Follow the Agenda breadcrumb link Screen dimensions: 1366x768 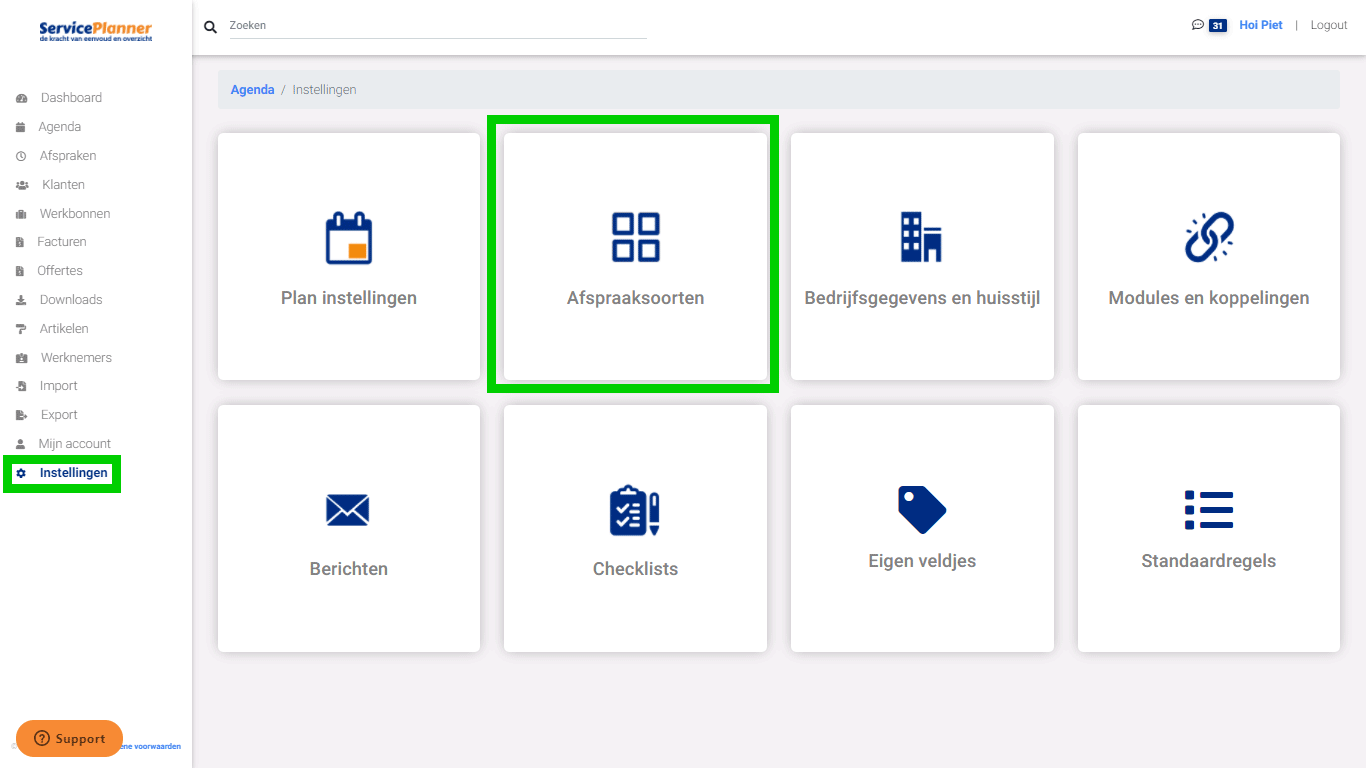pyautogui.click(x=252, y=90)
